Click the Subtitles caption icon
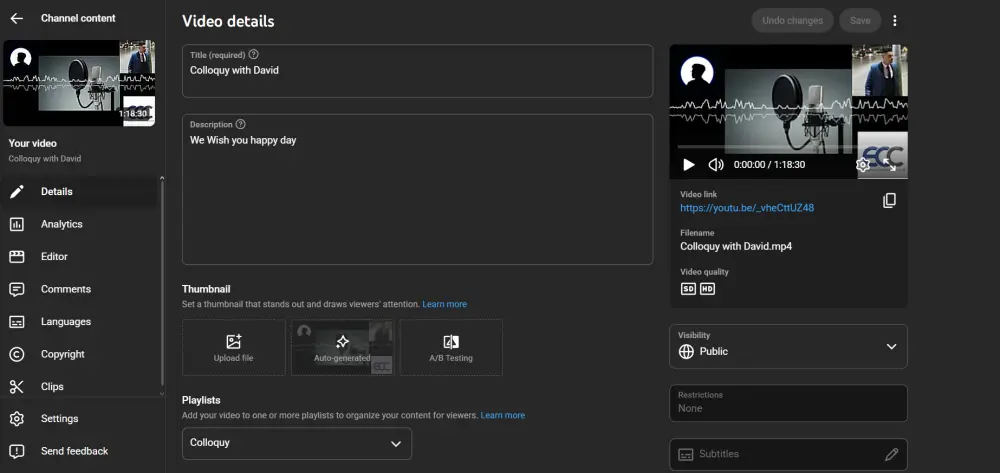The height and width of the screenshot is (473, 1000). click(x=686, y=455)
